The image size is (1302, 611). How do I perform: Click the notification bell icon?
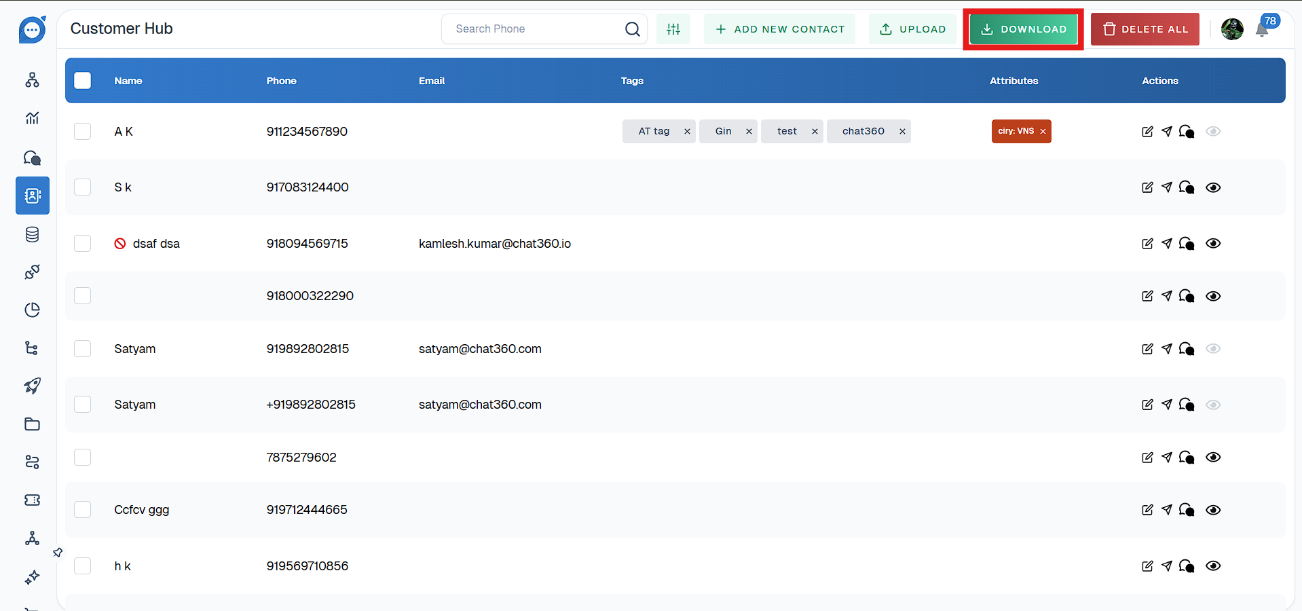click(x=1262, y=30)
